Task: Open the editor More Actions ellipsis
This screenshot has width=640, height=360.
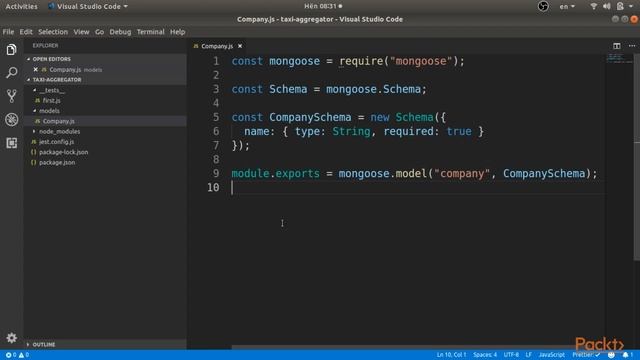Action: point(631,46)
